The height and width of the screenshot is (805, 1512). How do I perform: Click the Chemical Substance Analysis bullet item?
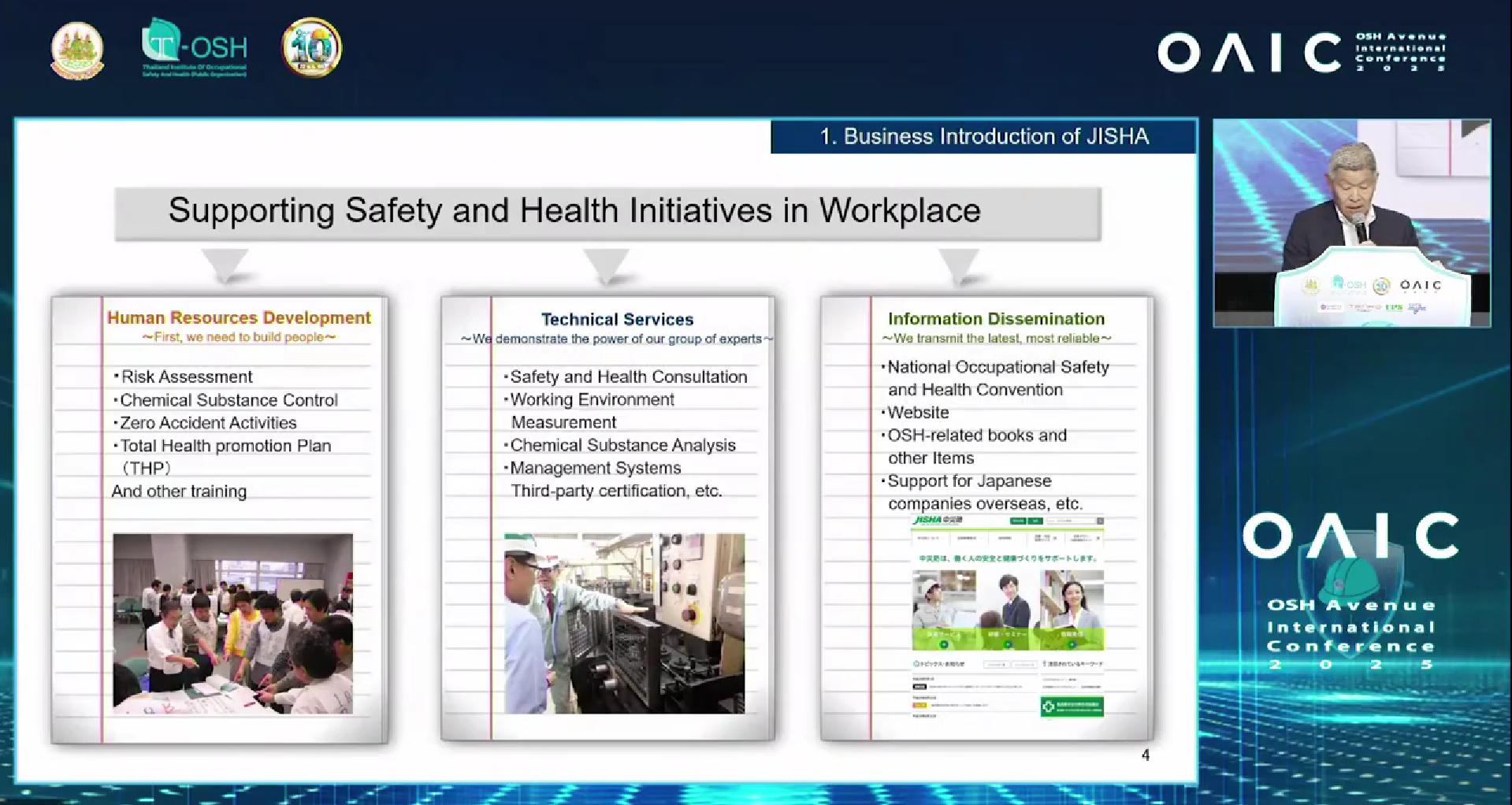point(622,445)
